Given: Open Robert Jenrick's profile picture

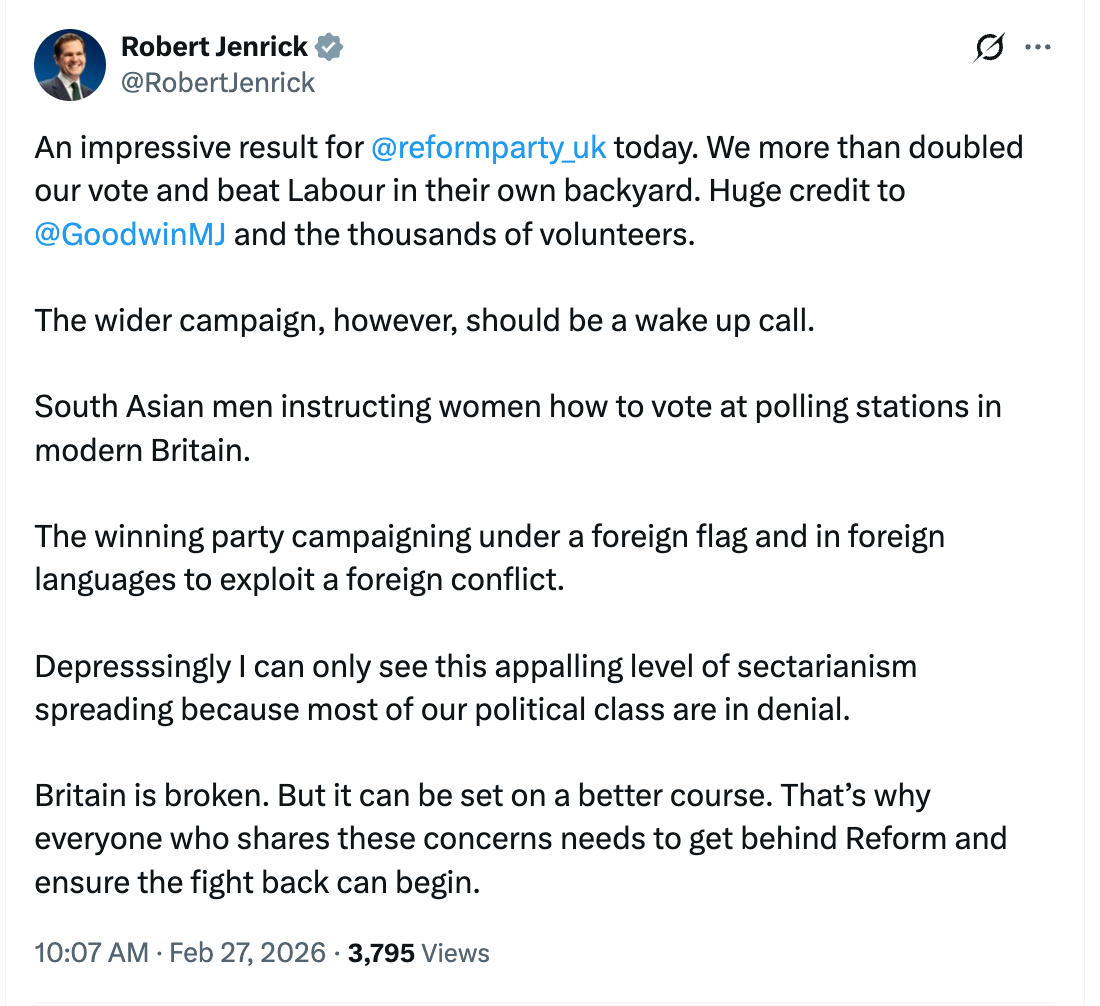Looking at the screenshot, I should coord(70,65).
